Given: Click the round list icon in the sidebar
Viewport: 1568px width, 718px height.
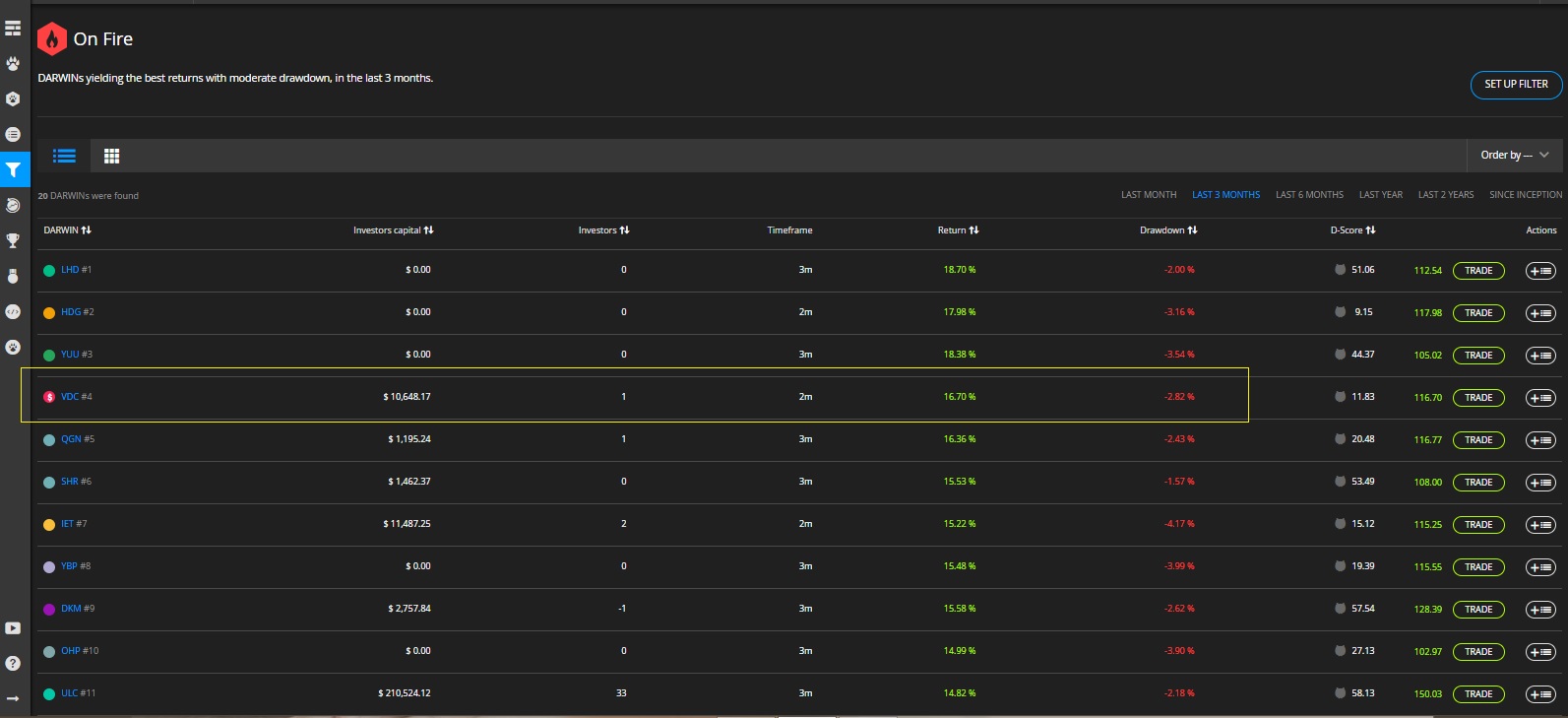Looking at the screenshot, I should [13, 134].
